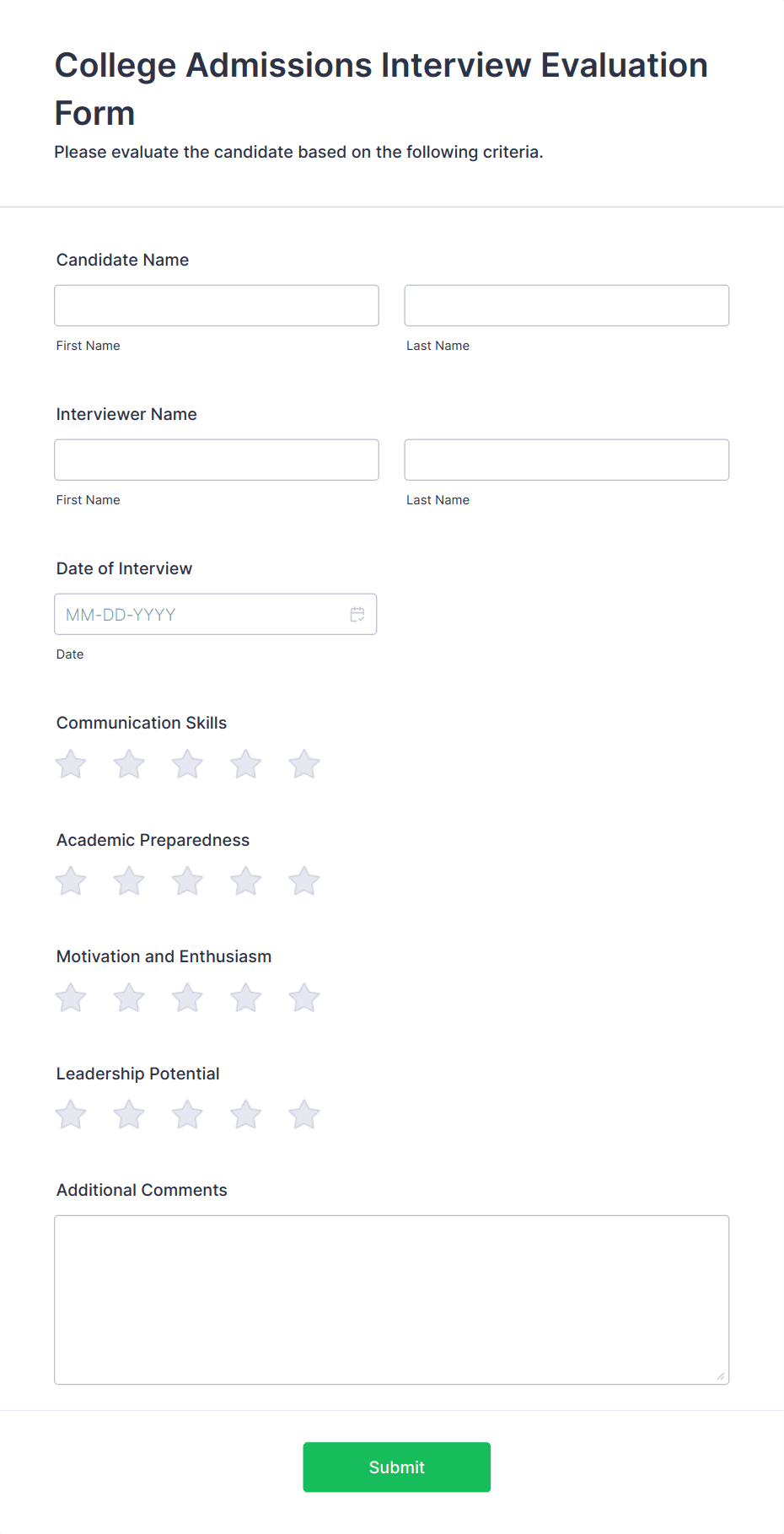Click the Candidate First Name field
This screenshot has width=784, height=1534.
pos(217,305)
